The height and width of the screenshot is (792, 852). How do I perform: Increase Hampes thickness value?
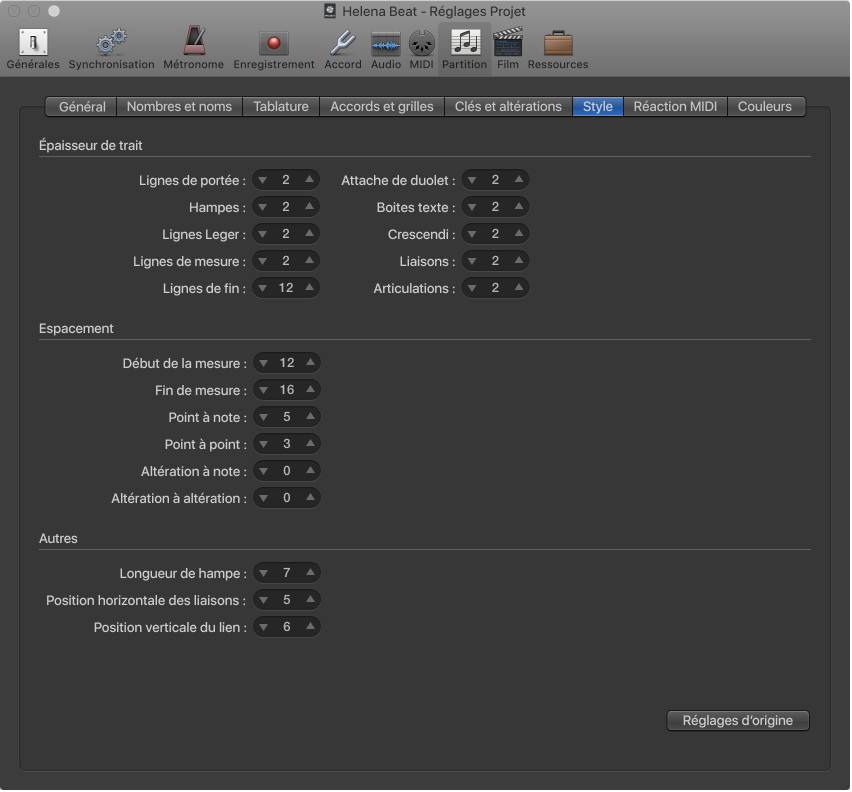click(x=309, y=207)
